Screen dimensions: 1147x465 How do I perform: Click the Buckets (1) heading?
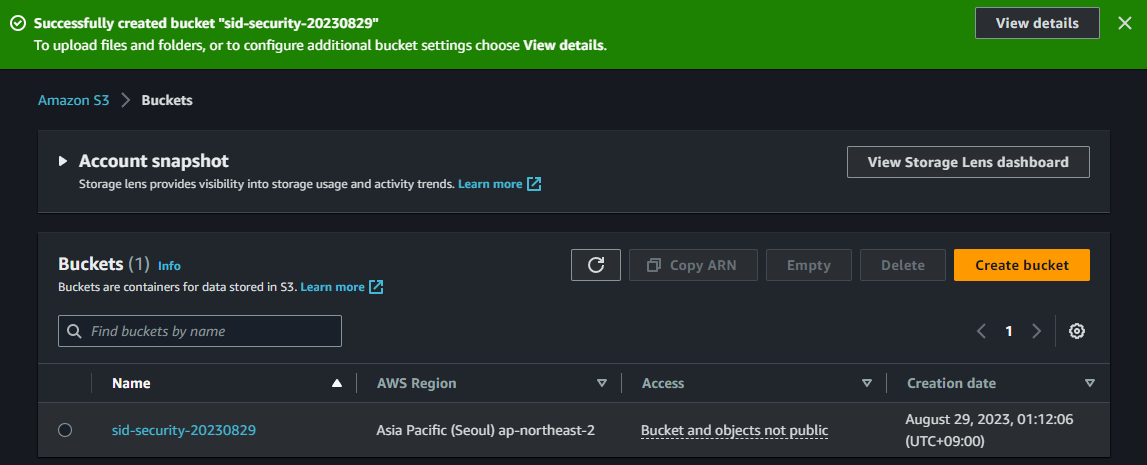click(104, 264)
